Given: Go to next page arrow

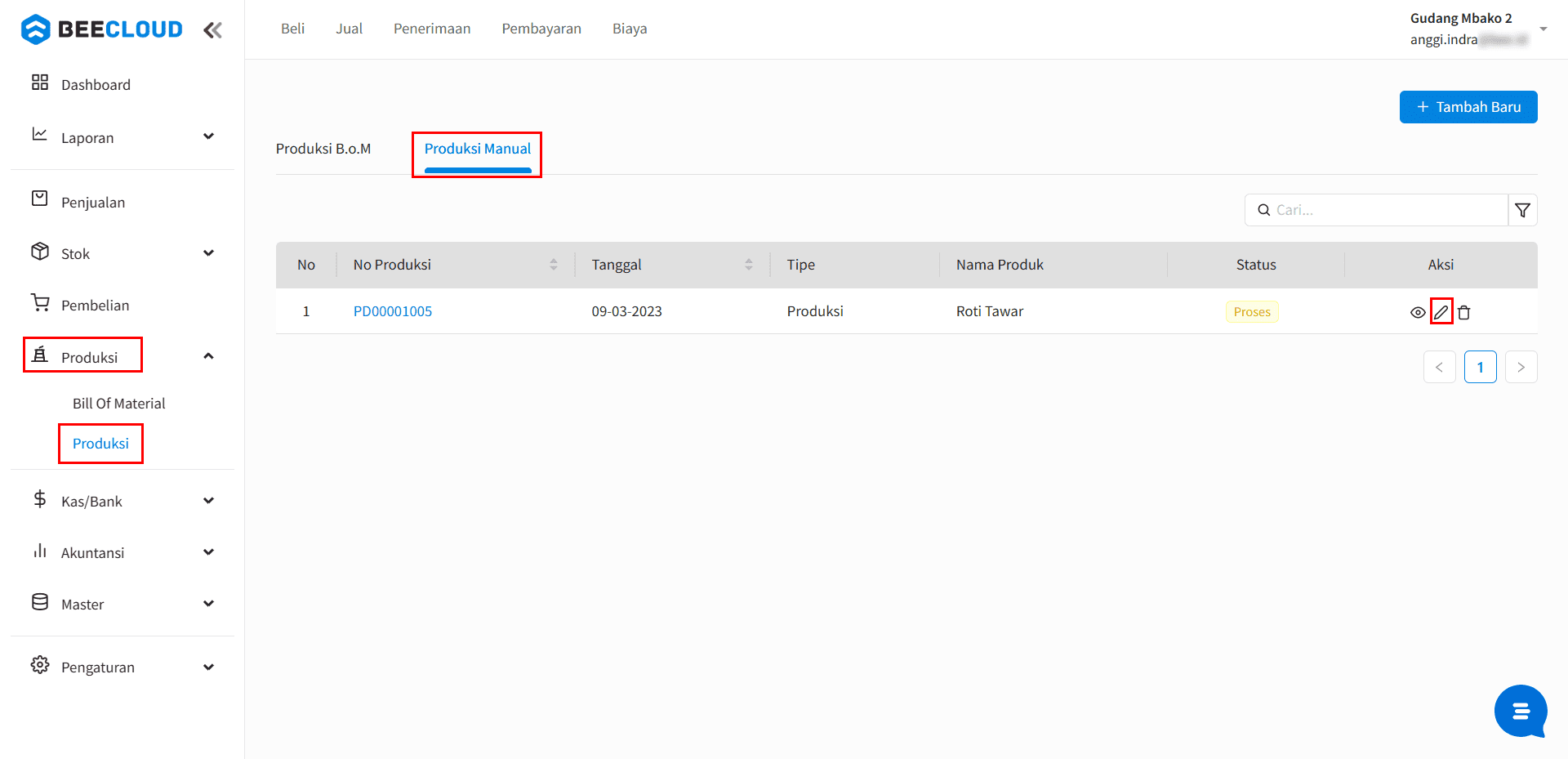Looking at the screenshot, I should click(x=1521, y=367).
